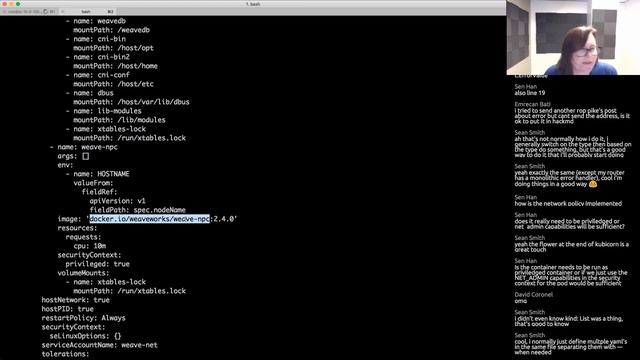Click the 'apiVersion: v1' line
The height and width of the screenshot is (360, 640).
click(118, 201)
